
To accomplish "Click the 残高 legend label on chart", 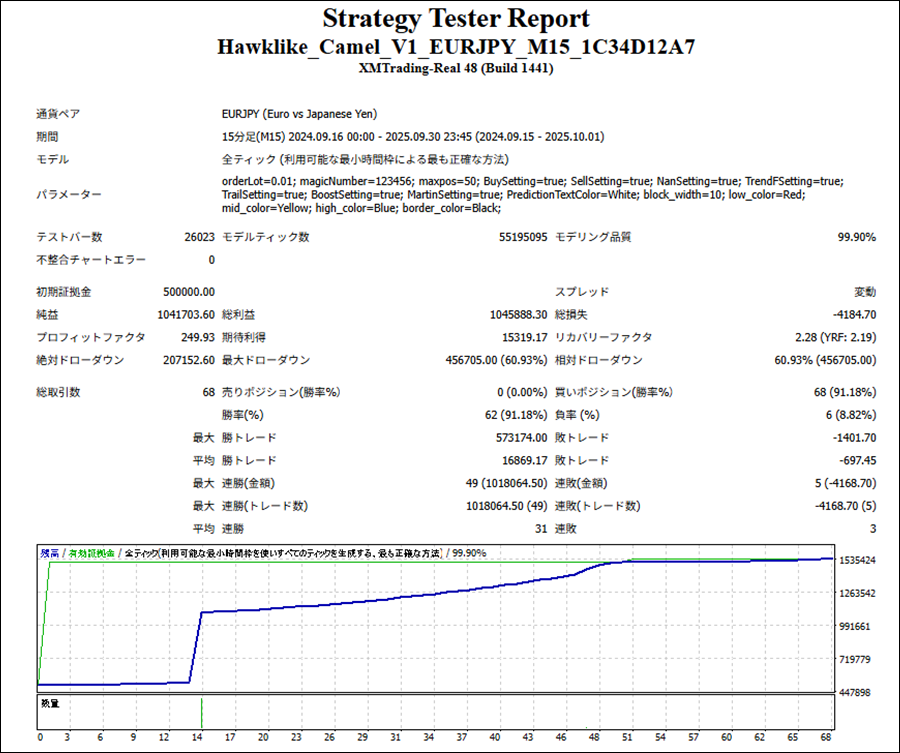I will (49, 553).
